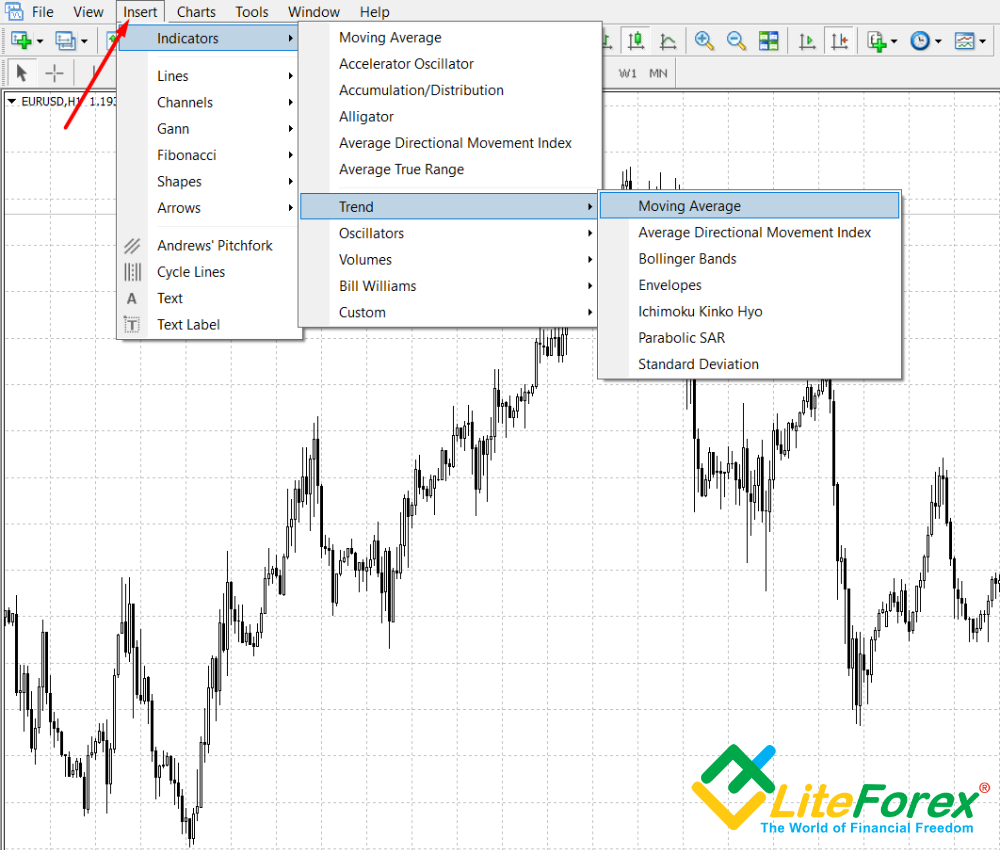Viewport: 1000px width, 850px height.
Task: Select the Crosshair tool
Action: tap(54, 73)
